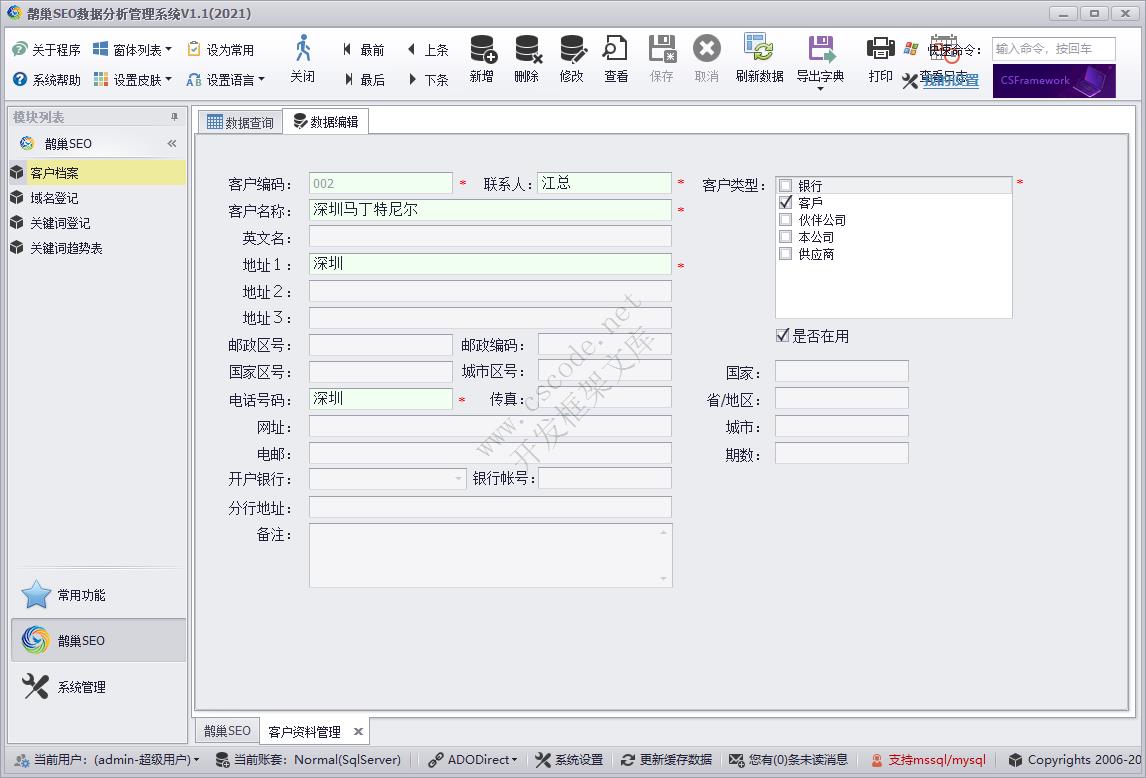Check the 银行 customer type checkbox
1146x778 pixels.
pos(785,184)
